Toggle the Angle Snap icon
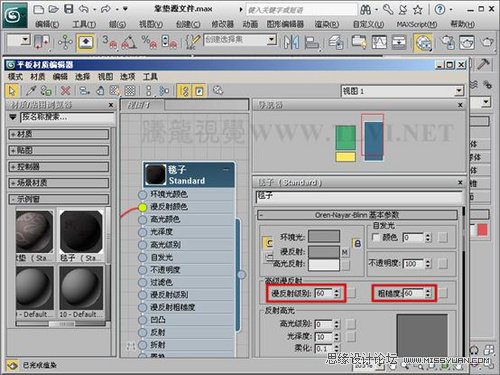This screenshot has height=375, width=500. [x=129, y=42]
